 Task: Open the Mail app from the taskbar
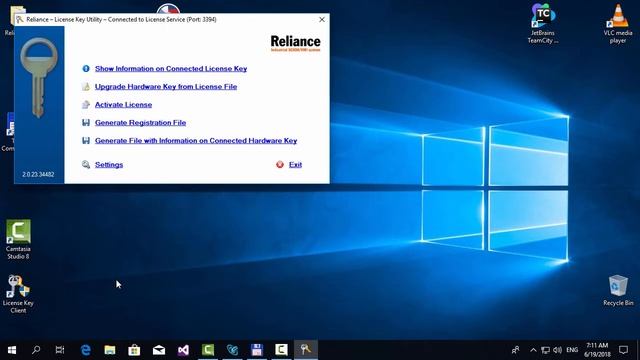[159, 350]
